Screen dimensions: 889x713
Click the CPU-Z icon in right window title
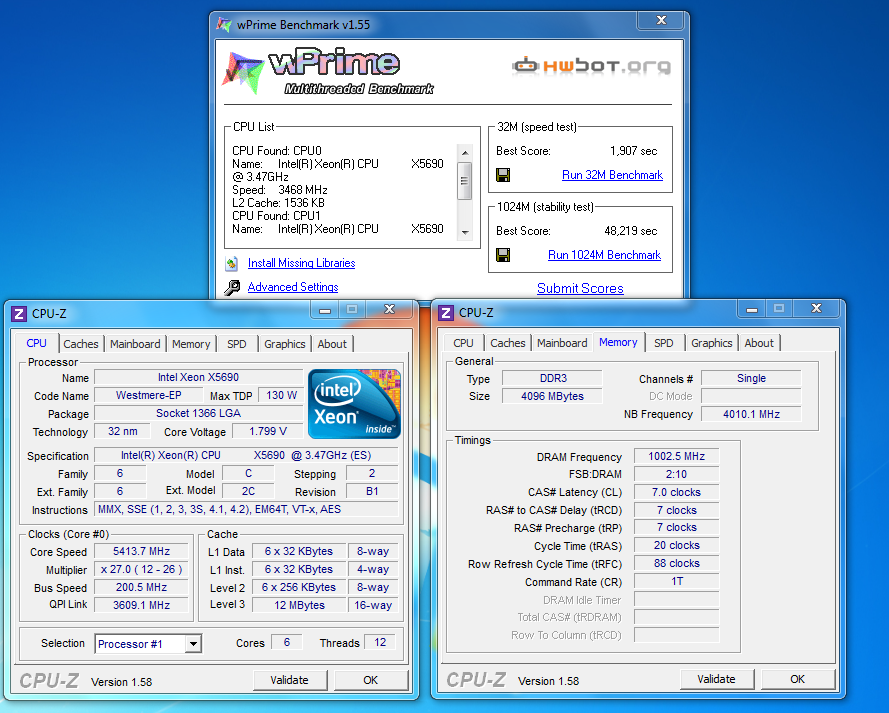pyautogui.click(x=446, y=312)
